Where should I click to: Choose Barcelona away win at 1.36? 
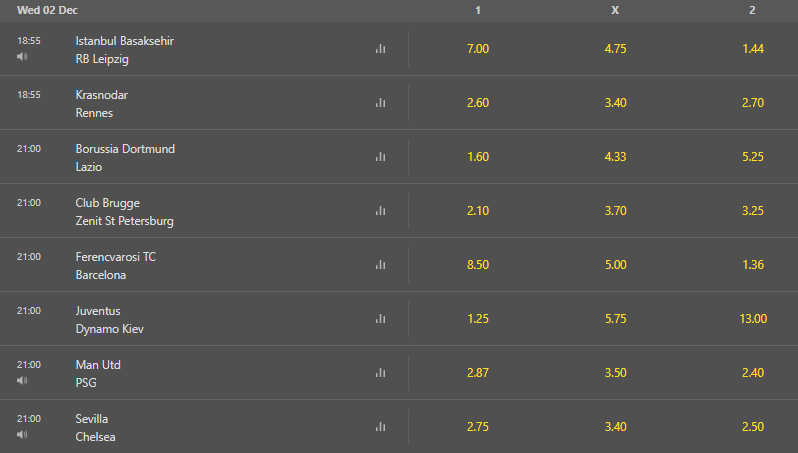753,265
